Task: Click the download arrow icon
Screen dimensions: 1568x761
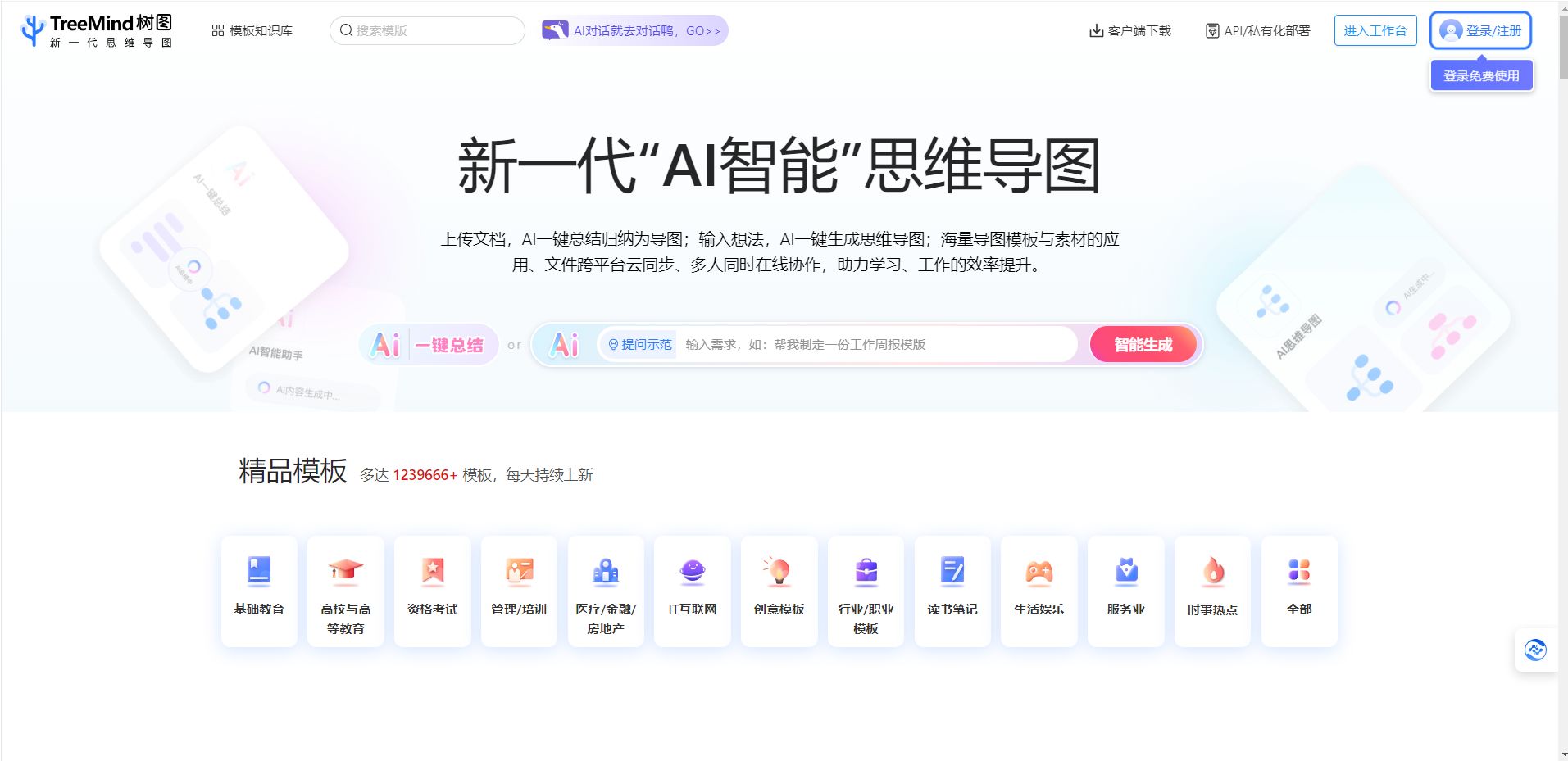Action: click(x=1096, y=30)
